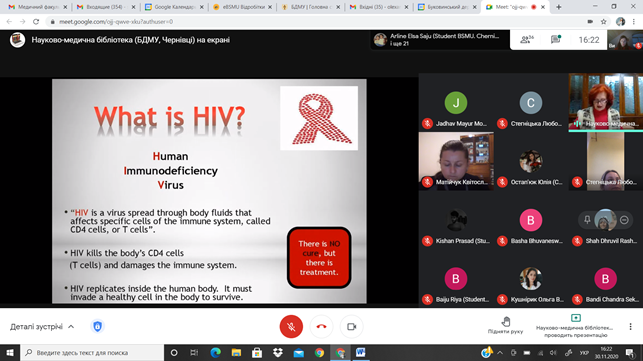Click the red hang up call button
Screen dimensions: 643x361
(x=322, y=327)
